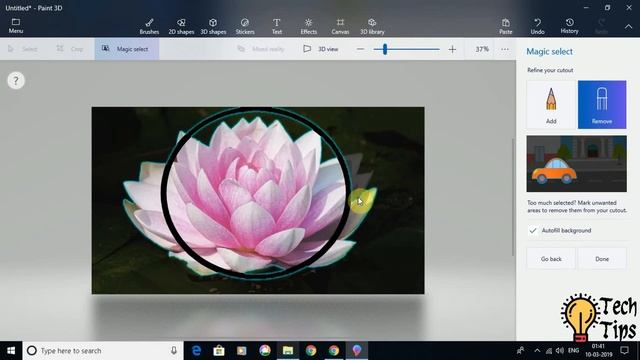This screenshot has width=640, height=360.
Task: Select the Remove refine tool
Action: [602, 104]
